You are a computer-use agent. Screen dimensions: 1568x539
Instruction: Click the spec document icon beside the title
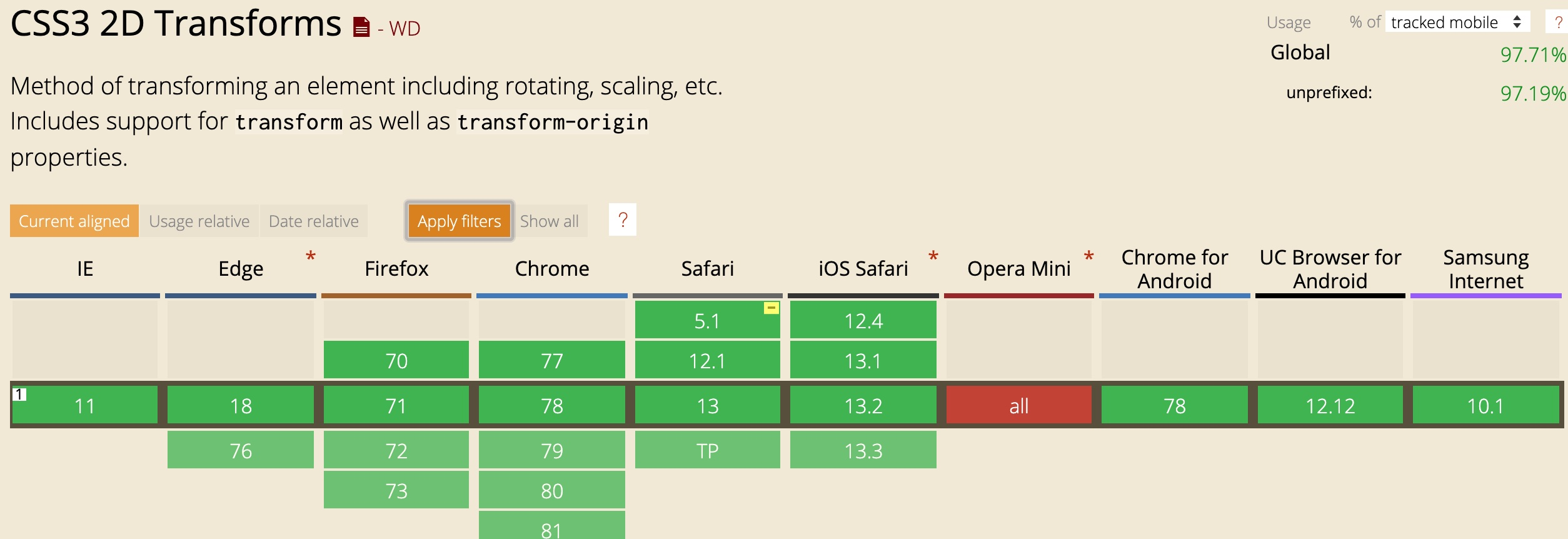pyautogui.click(x=361, y=28)
